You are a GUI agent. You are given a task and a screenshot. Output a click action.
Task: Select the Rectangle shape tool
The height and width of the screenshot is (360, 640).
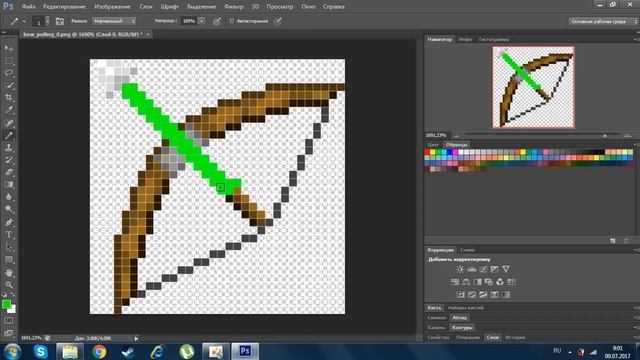pos(9,260)
